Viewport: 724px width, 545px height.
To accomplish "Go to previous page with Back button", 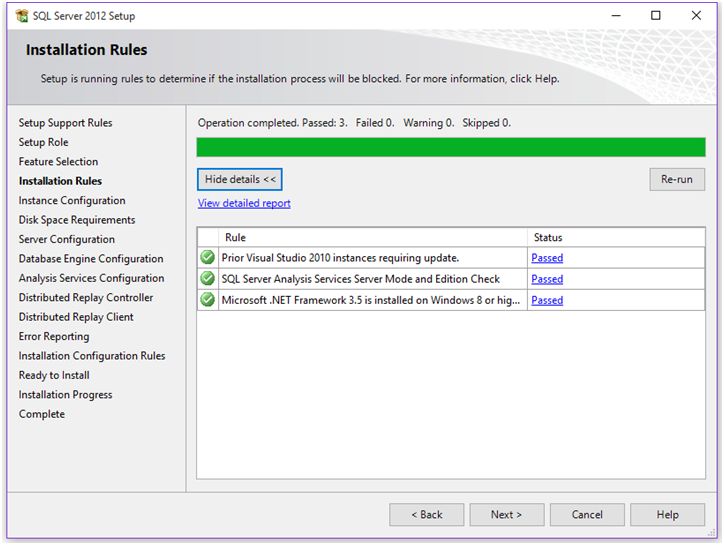I will click(x=427, y=515).
